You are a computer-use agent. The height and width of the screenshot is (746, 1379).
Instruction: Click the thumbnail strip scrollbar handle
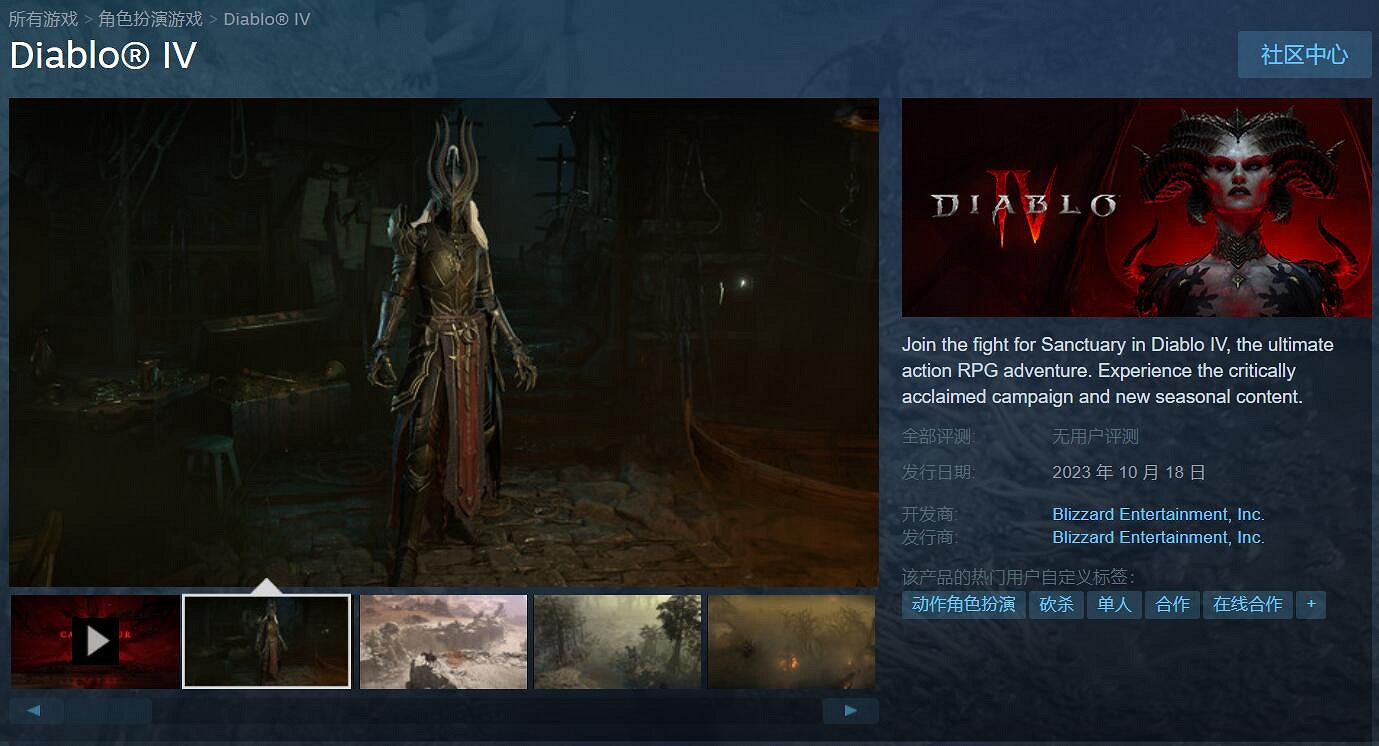[108, 711]
